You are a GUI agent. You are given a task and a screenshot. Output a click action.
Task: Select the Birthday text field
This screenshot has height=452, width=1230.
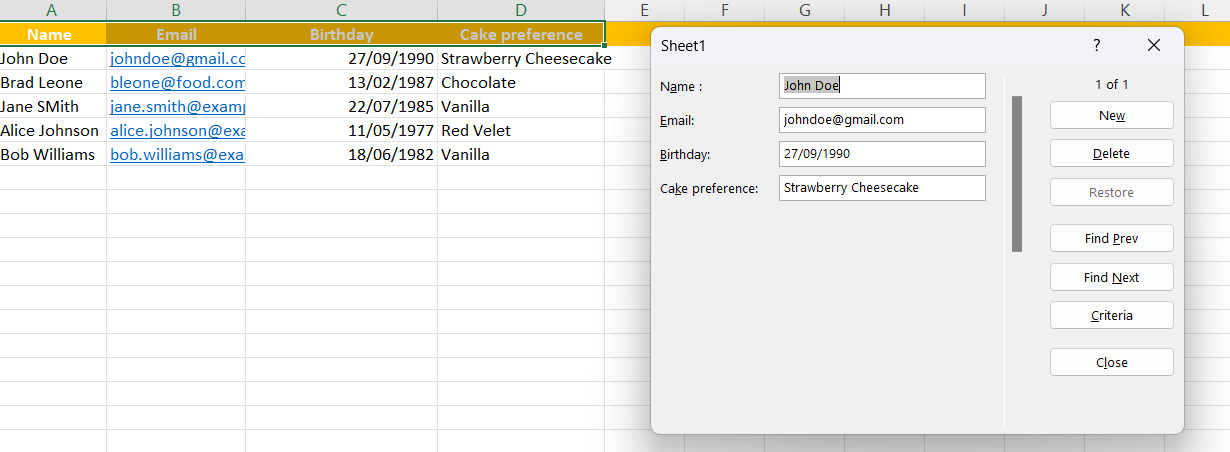pos(881,154)
